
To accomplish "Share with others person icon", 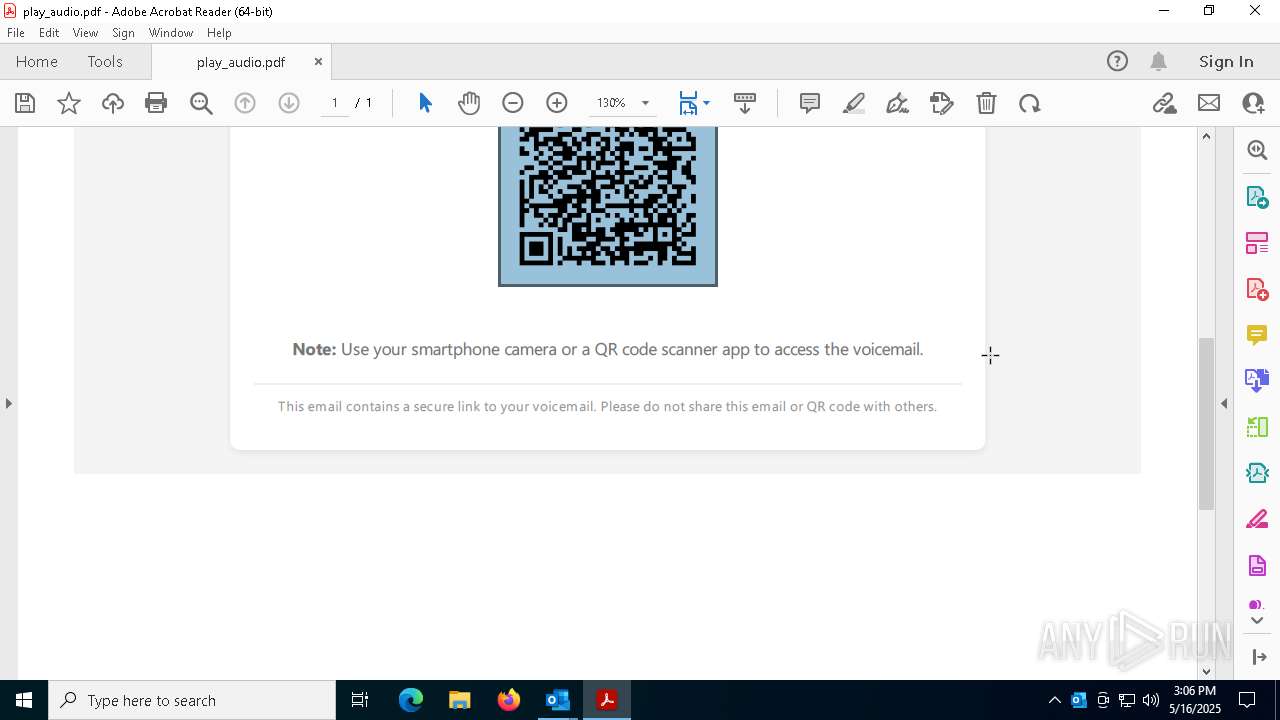I will point(1253,103).
